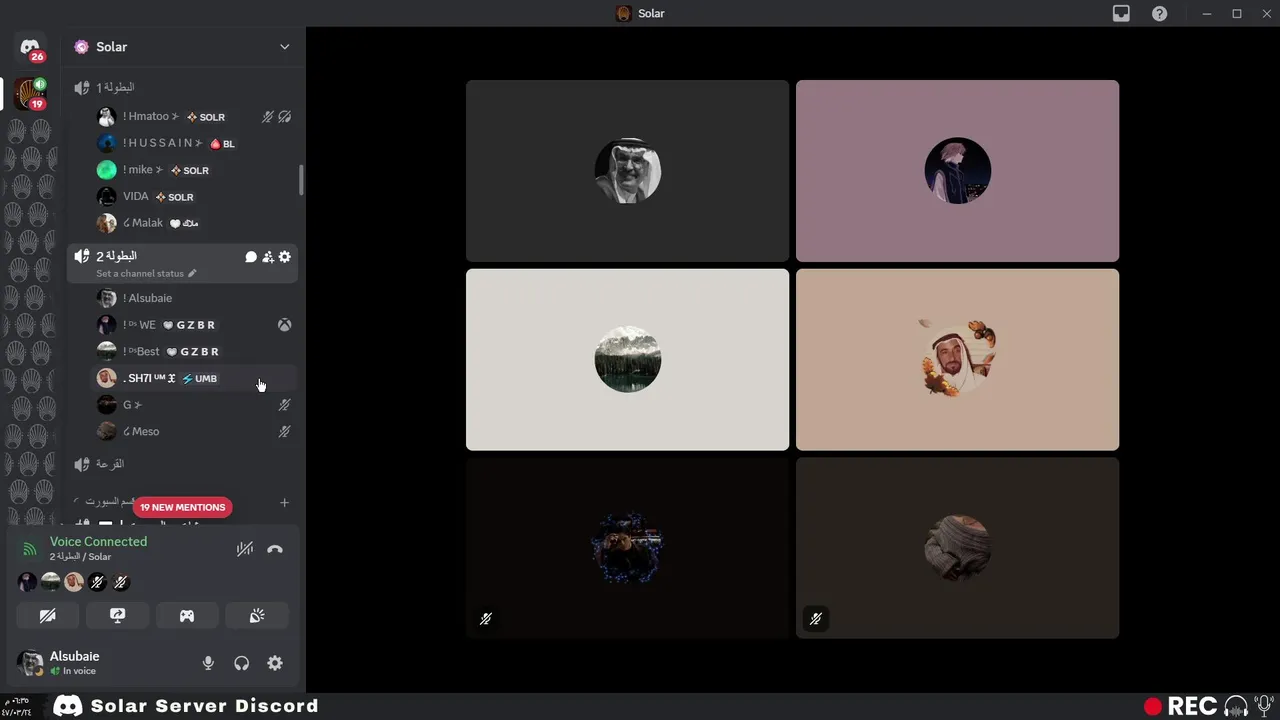Open user settings gear icon
Image resolution: width=1280 pixels, height=720 pixels.
coord(275,663)
